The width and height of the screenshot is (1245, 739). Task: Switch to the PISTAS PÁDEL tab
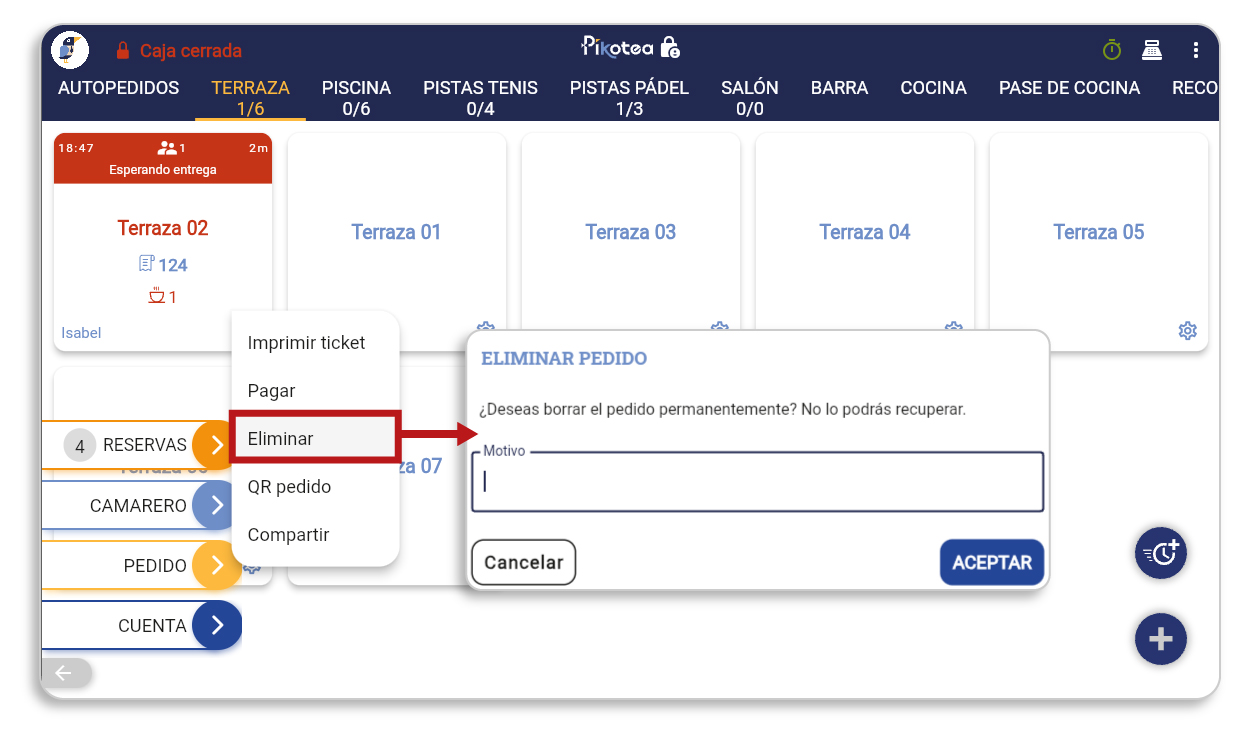pos(629,98)
